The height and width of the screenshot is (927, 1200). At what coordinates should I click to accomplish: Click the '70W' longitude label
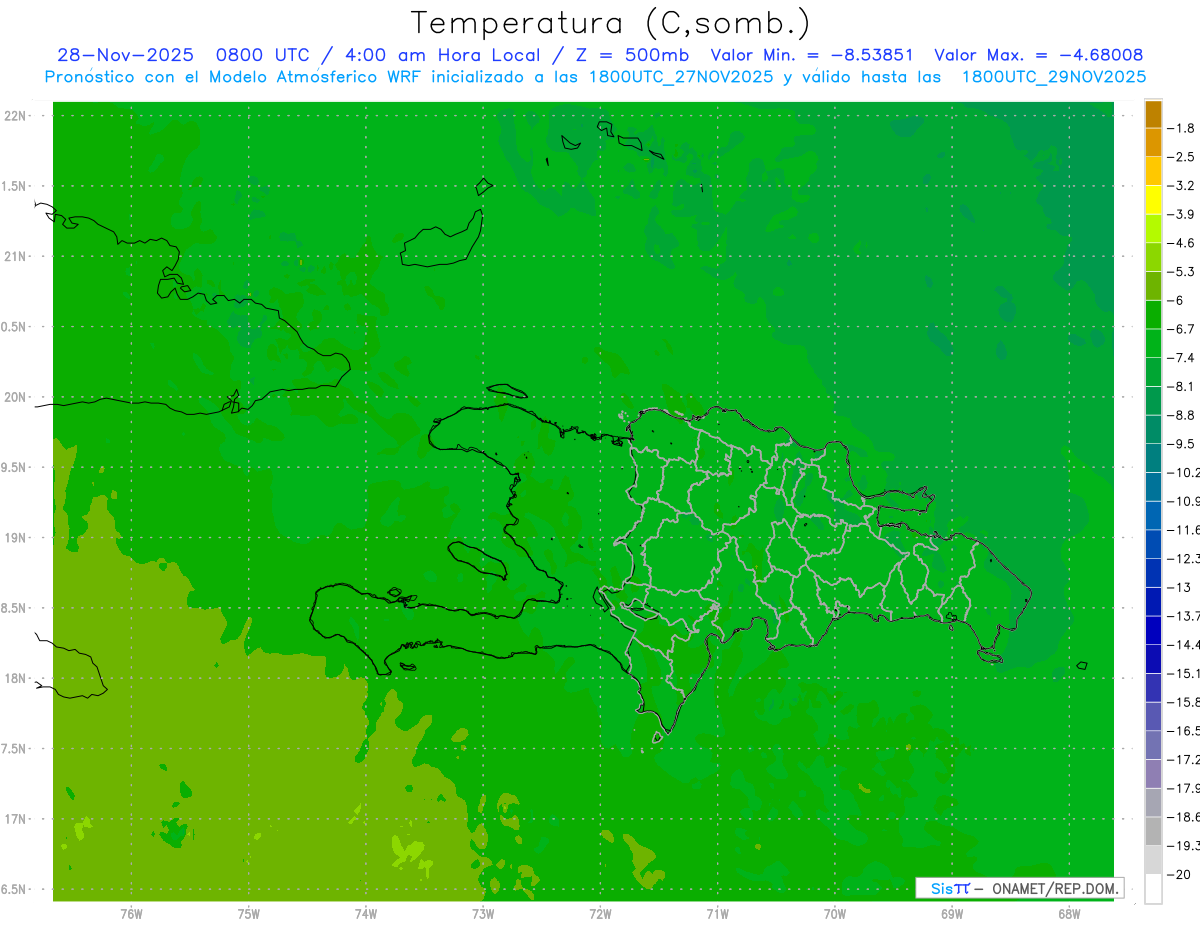point(834,913)
